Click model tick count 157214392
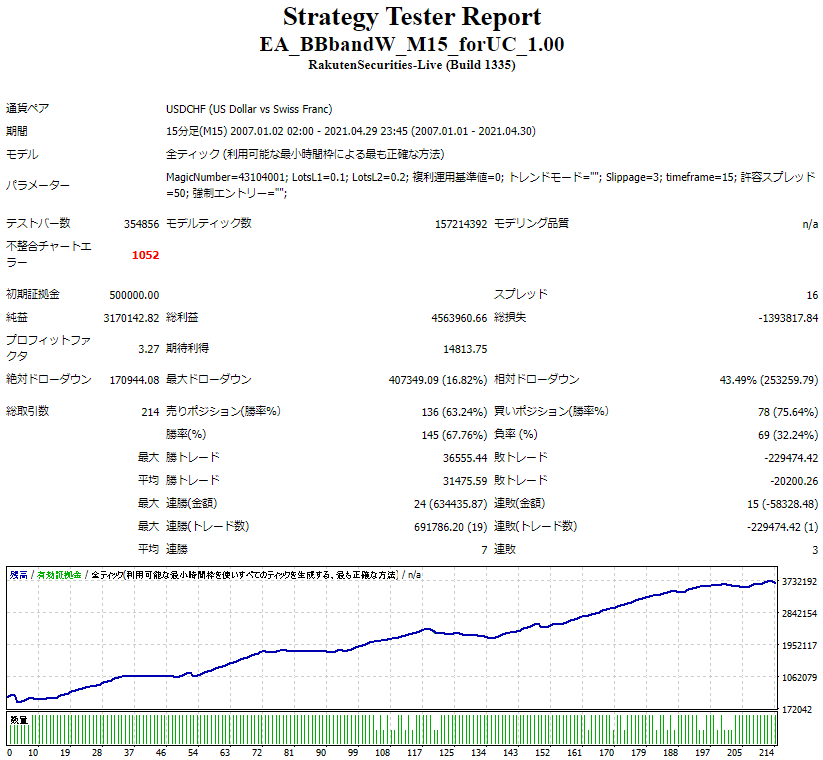Image resolution: width=823 pixels, height=760 pixels. coord(461,224)
